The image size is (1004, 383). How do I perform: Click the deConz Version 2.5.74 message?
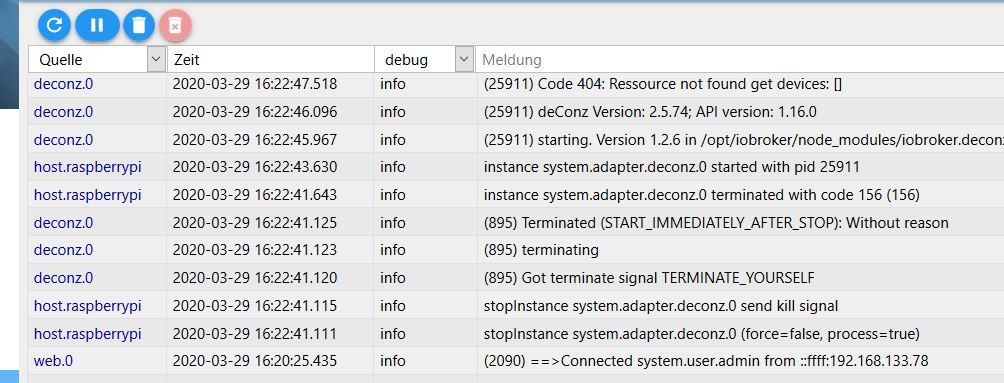(650, 112)
